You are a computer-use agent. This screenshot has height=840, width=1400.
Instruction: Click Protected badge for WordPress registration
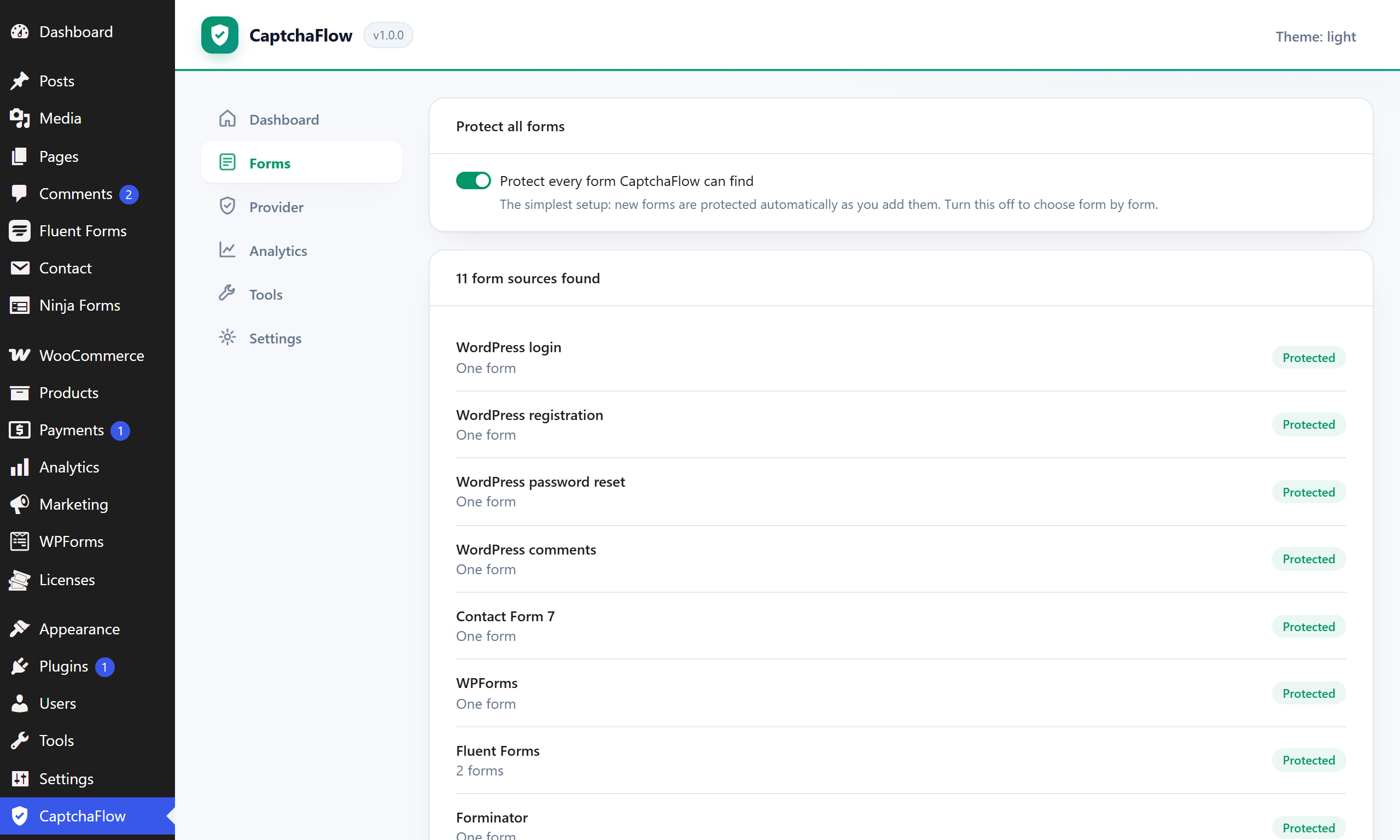[x=1308, y=424]
